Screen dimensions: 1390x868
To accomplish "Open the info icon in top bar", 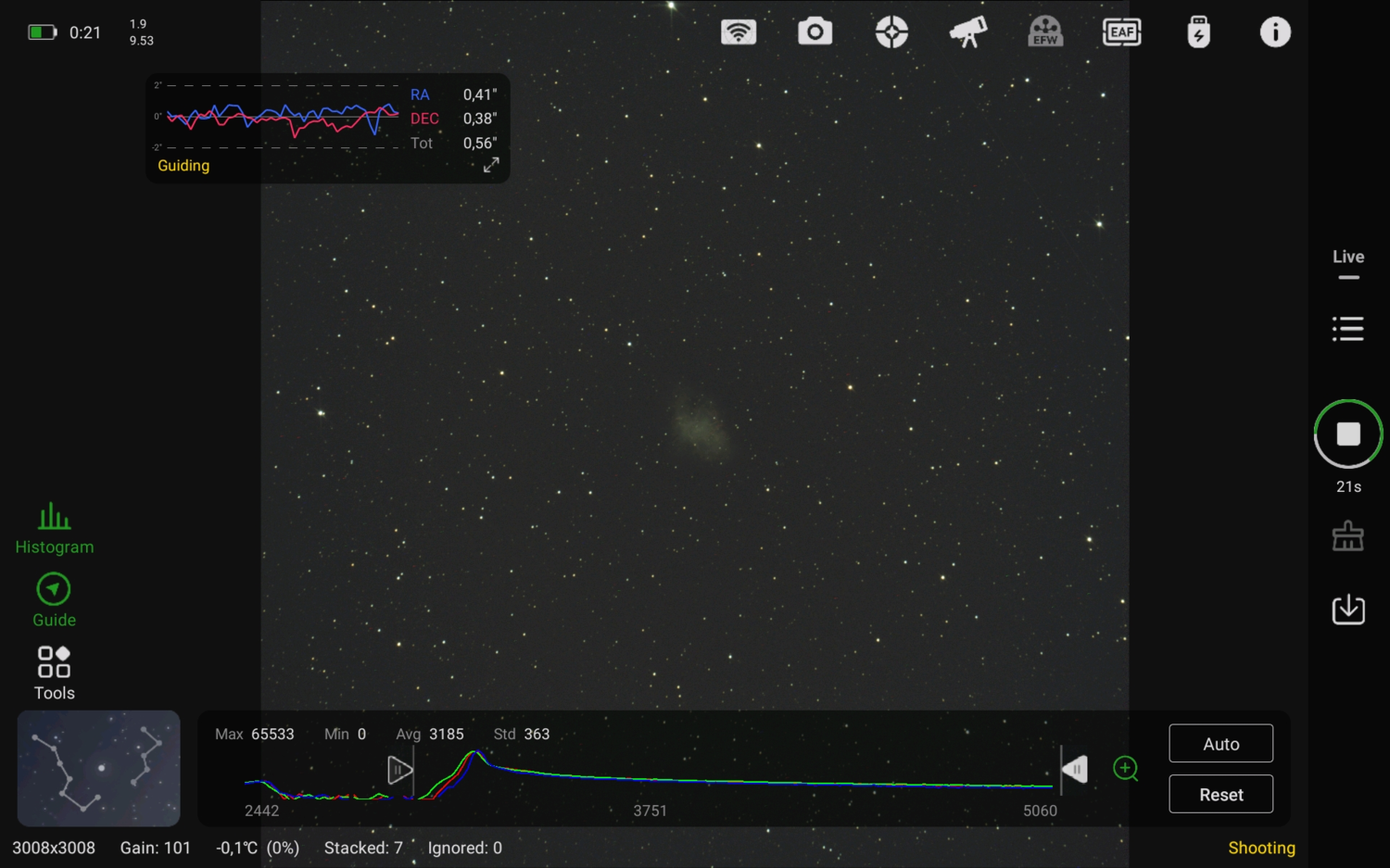I will pos(1275,32).
